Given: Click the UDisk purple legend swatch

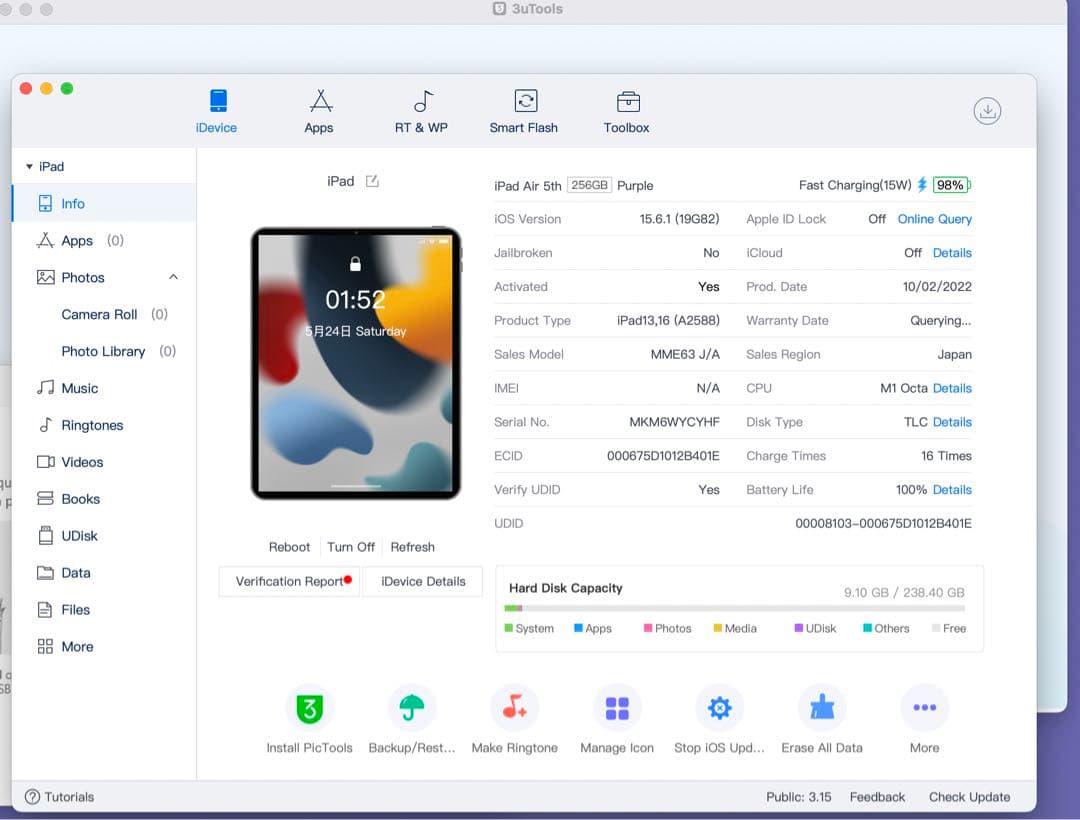Looking at the screenshot, I should click(x=799, y=628).
